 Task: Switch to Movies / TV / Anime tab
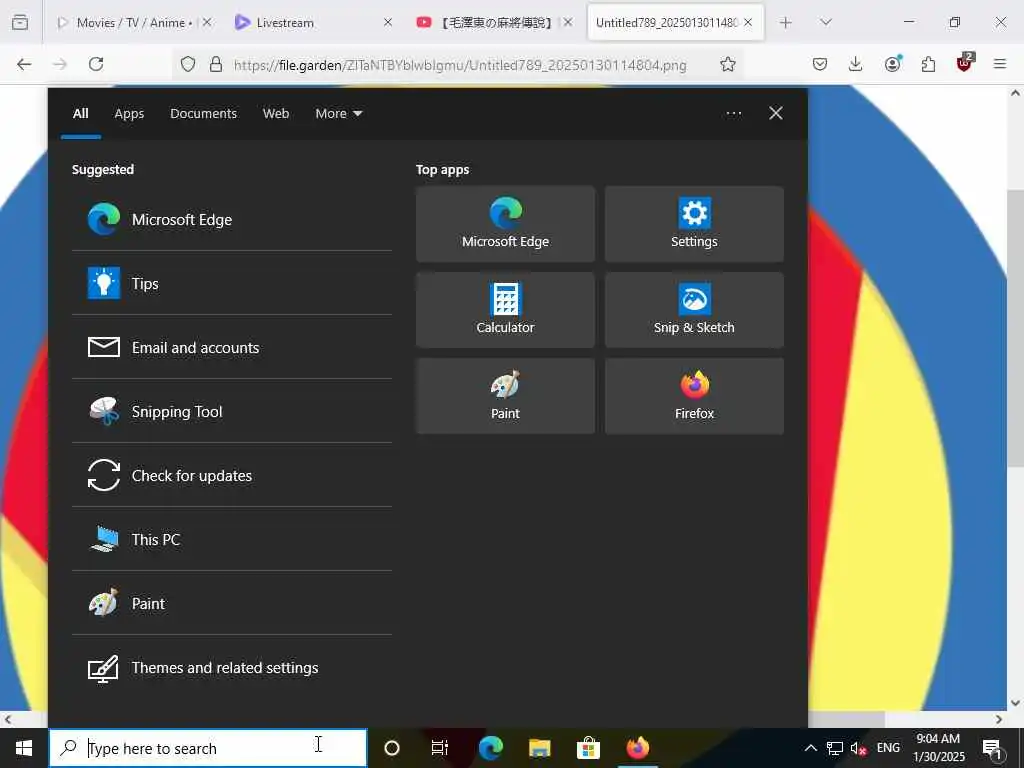point(135,23)
